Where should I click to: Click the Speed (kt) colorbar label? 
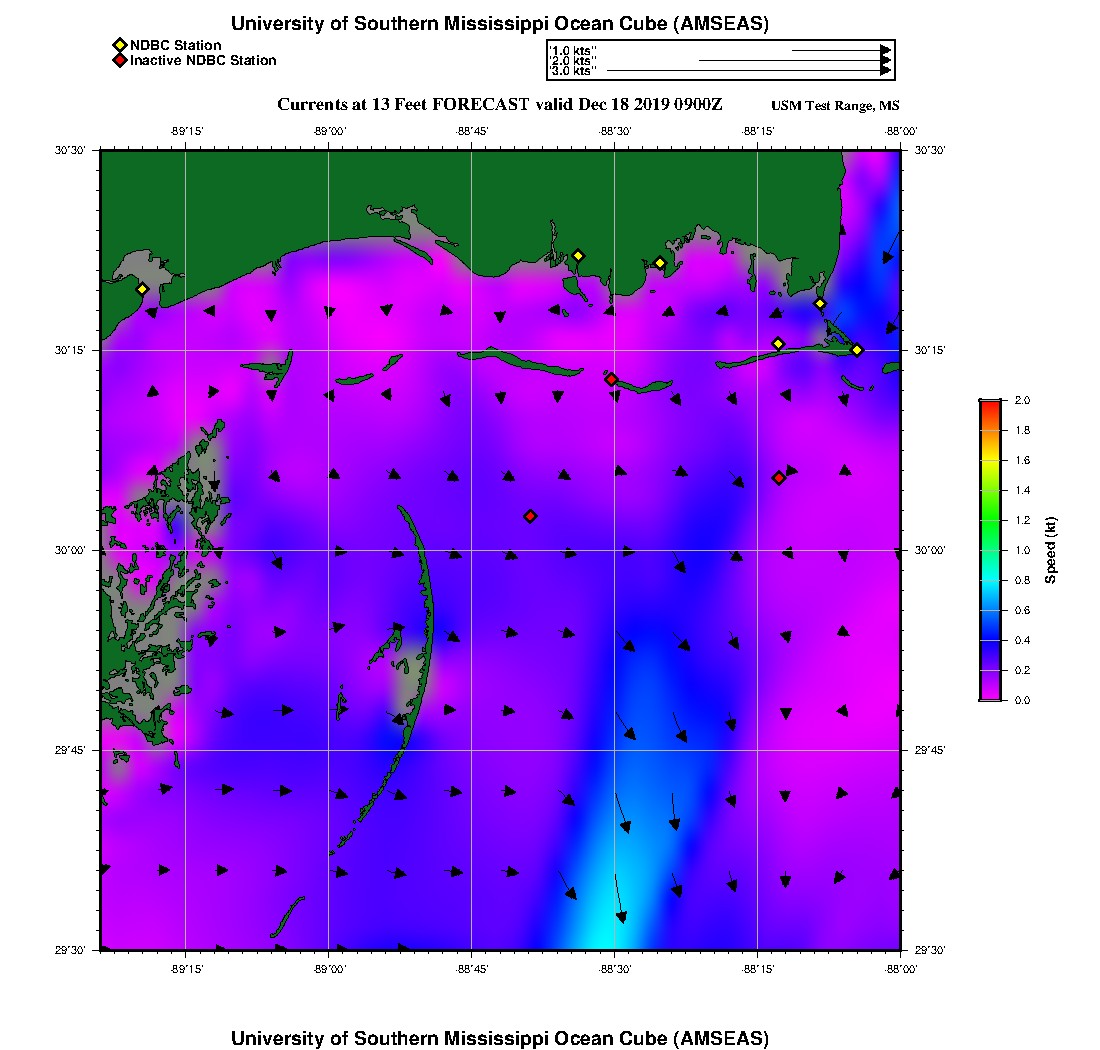click(x=1050, y=551)
